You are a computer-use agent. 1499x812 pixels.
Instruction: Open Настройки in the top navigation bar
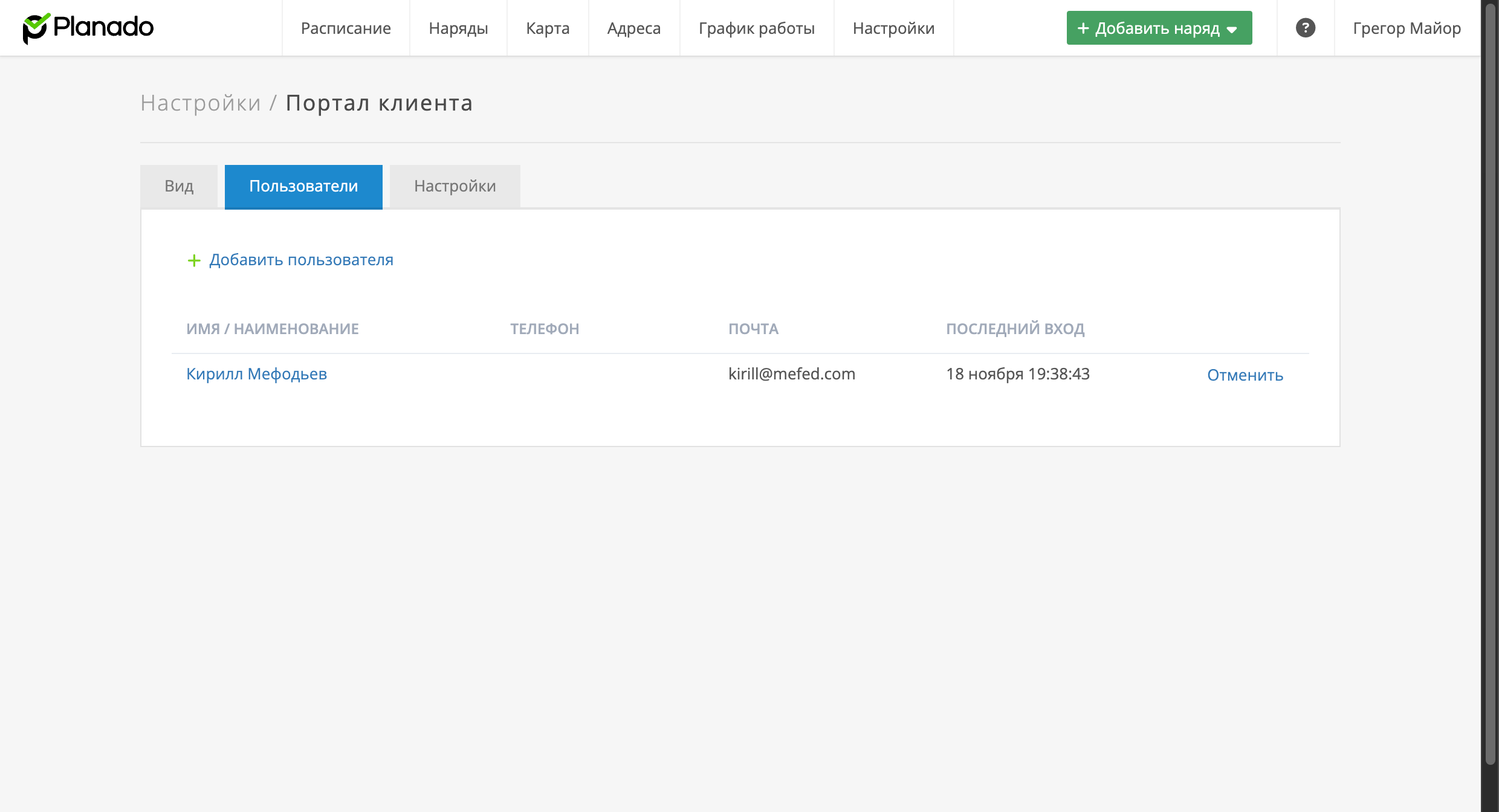point(893,28)
